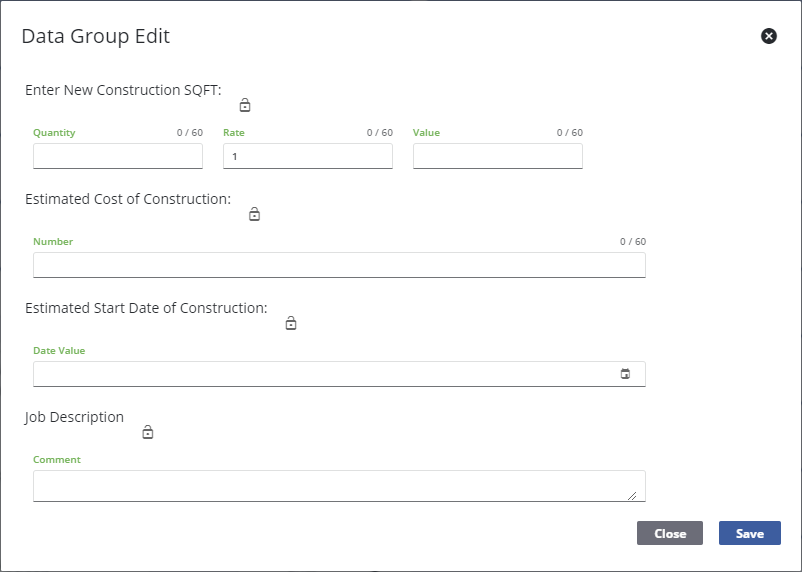Click the Number field for estimated cost
Image resolution: width=802 pixels, height=572 pixels.
coord(339,265)
